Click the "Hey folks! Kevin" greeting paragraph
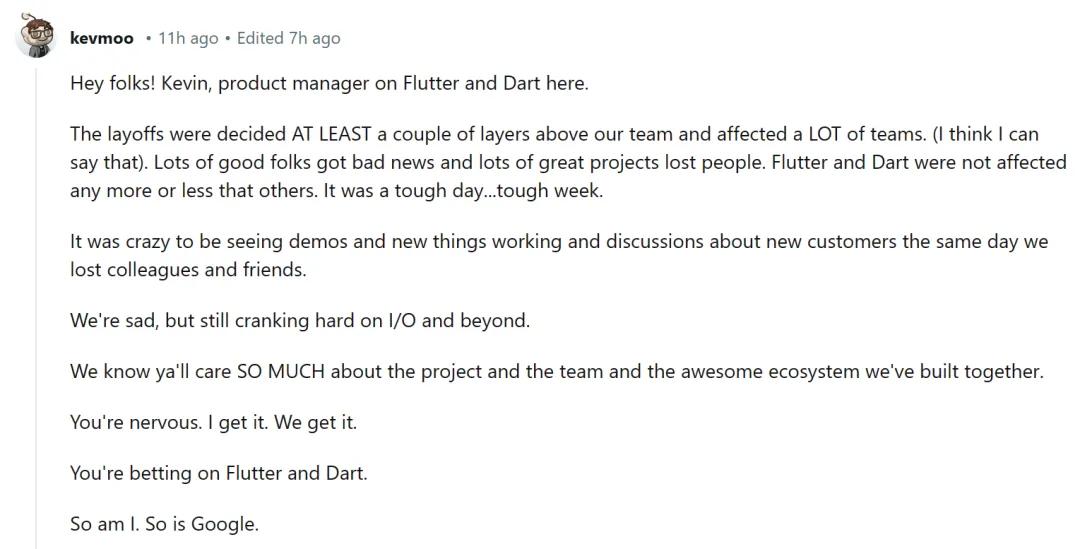This screenshot has height=549, width=1080. (329, 83)
